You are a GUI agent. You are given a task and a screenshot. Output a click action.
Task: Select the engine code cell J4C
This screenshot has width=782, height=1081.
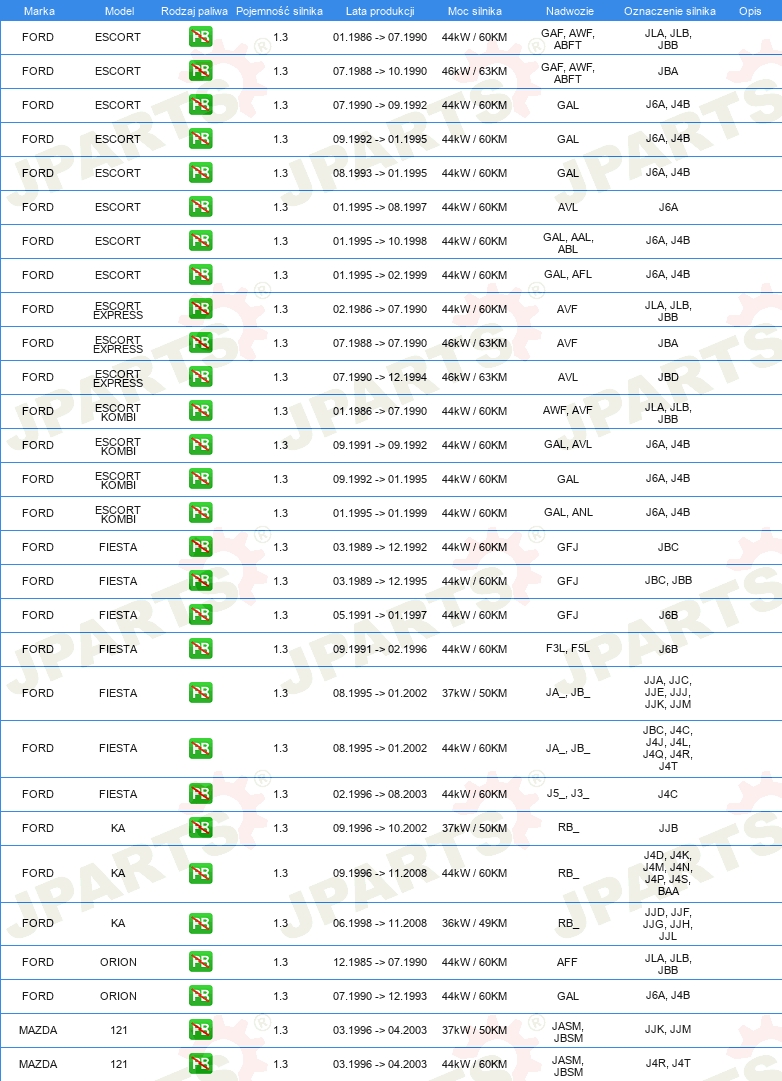668,794
